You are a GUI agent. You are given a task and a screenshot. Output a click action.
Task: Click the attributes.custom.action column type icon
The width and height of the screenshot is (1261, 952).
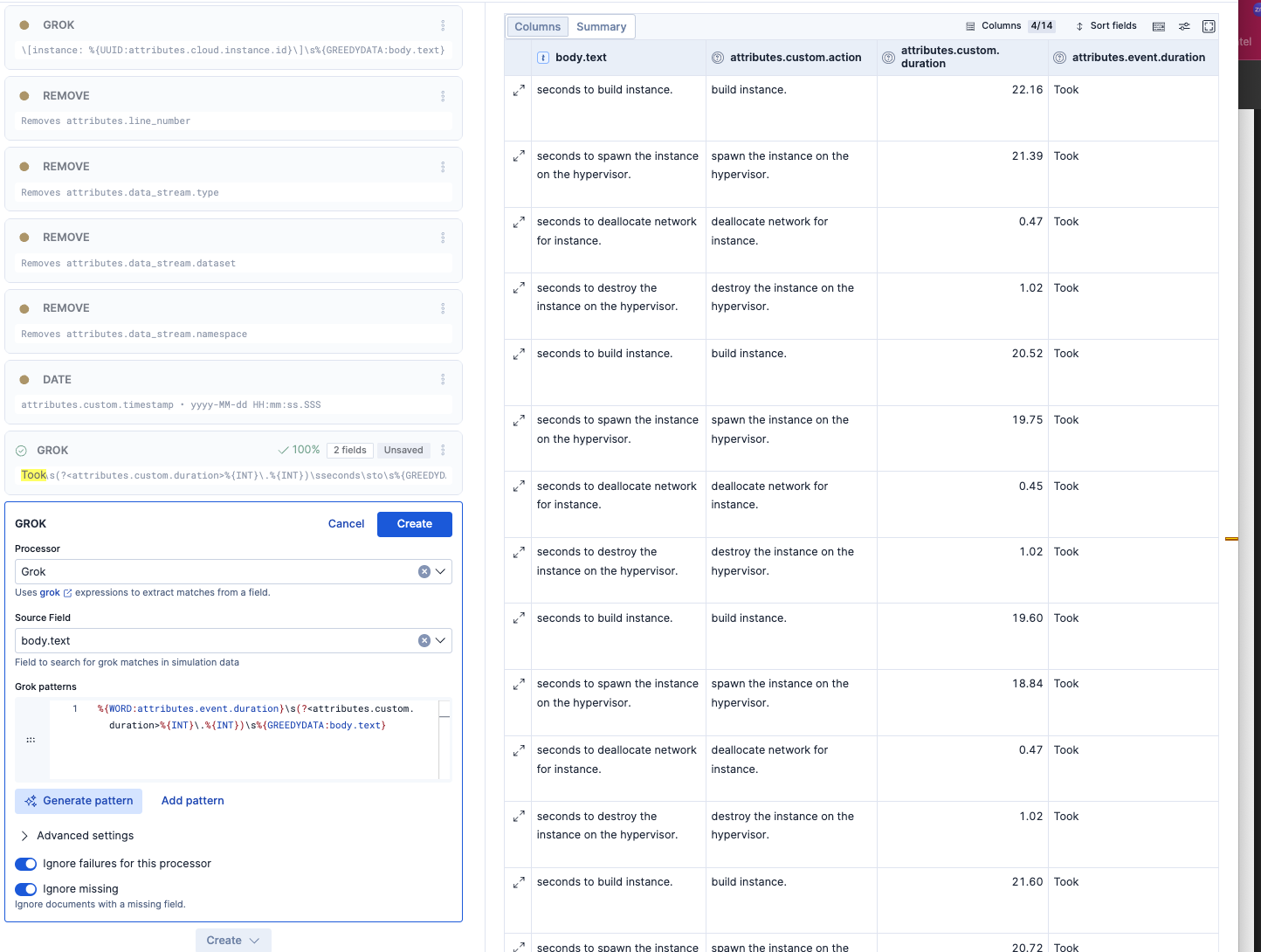718,58
